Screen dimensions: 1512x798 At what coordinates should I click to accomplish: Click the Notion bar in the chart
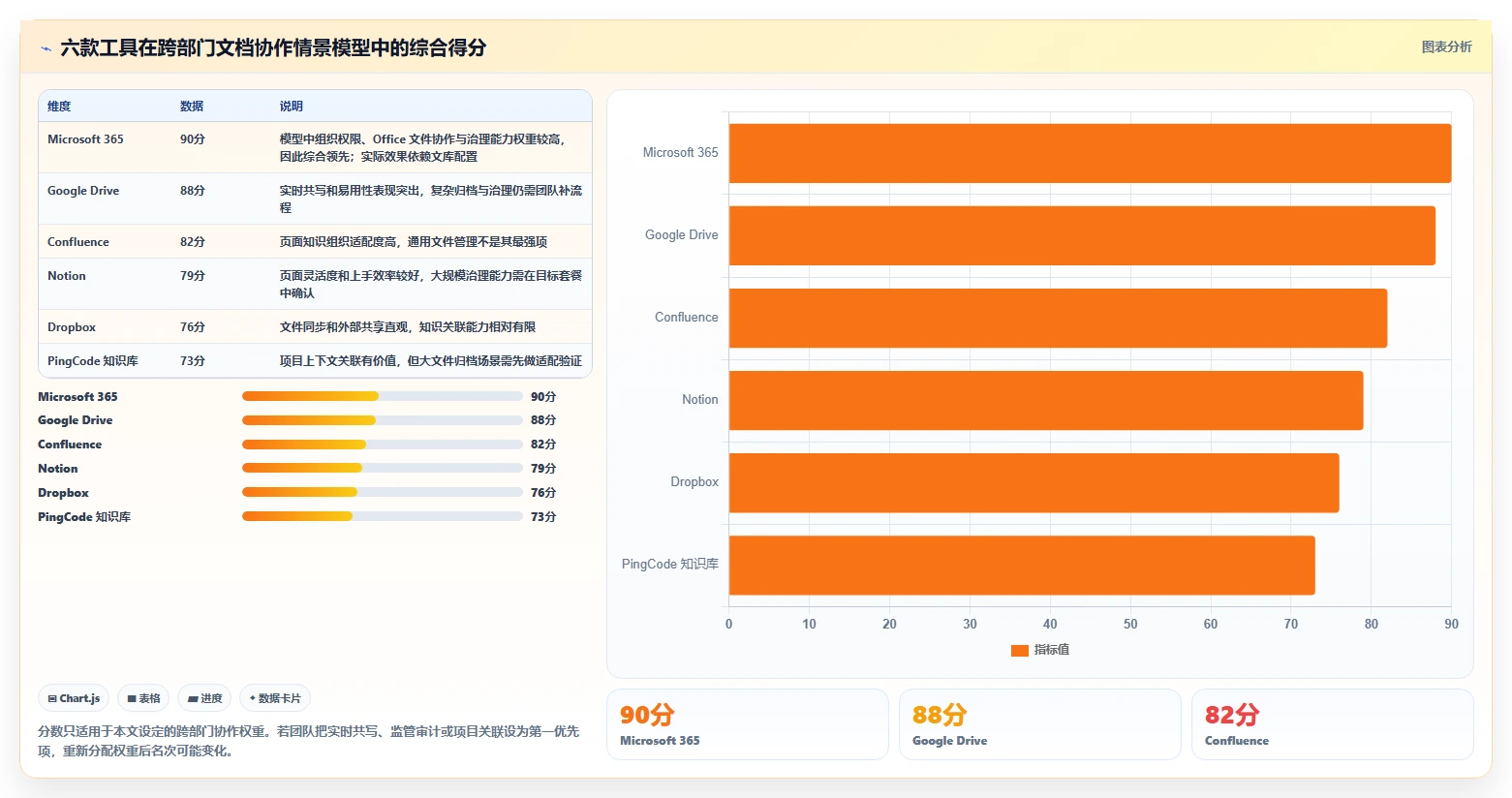pyautogui.click(x=1046, y=400)
